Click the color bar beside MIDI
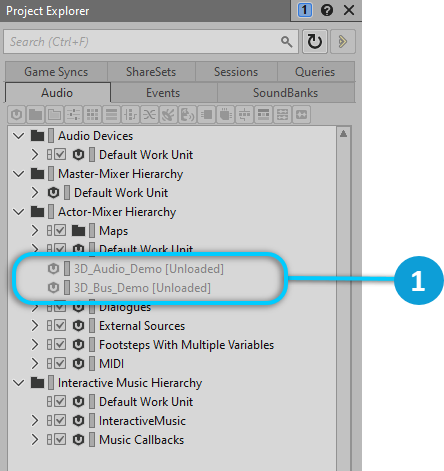 point(92,363)
